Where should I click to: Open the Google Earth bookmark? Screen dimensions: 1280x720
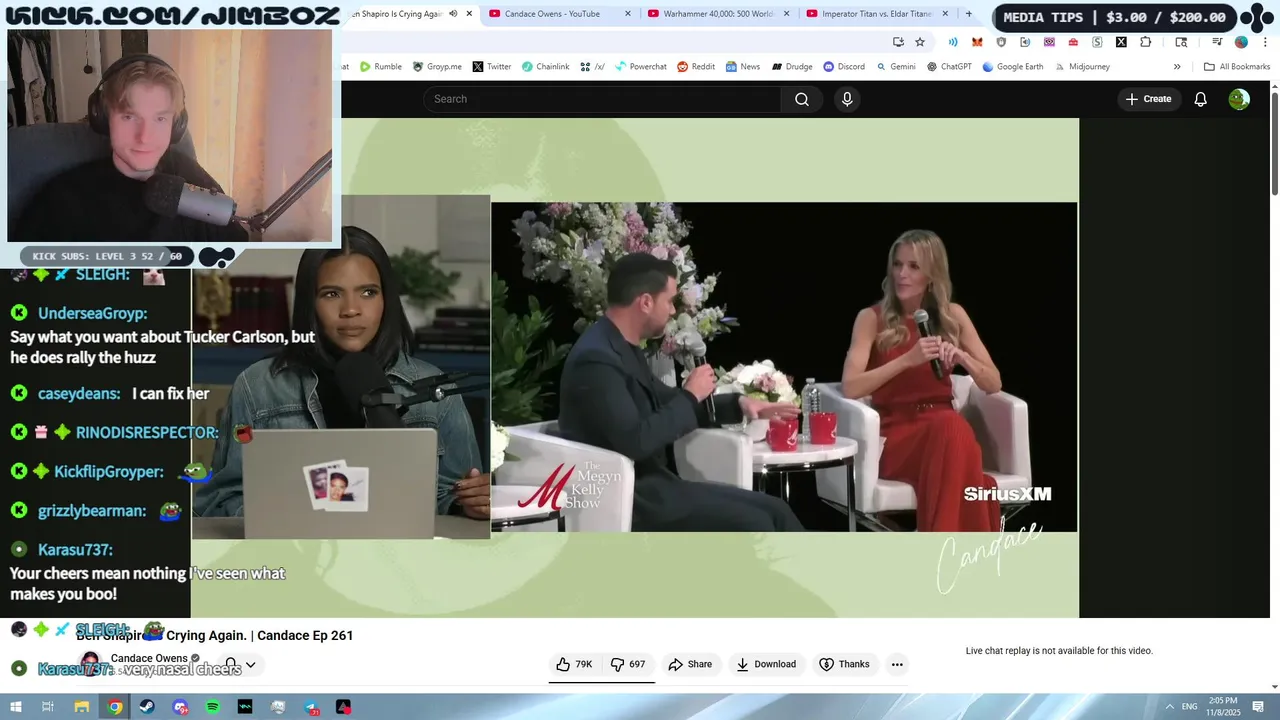1012,67
